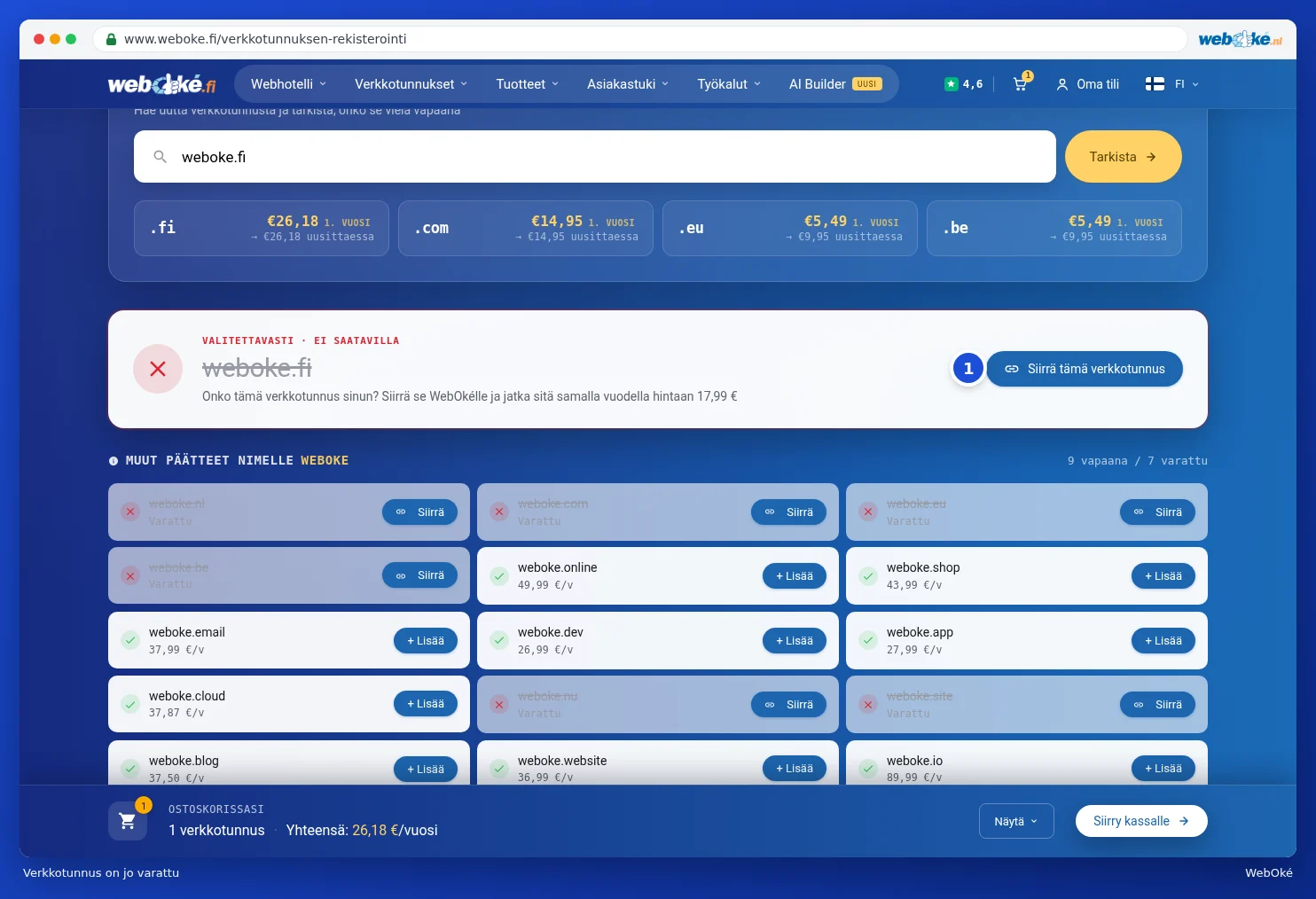This screenshot has width=1316, height=899.
Task: Click Siirry kassalle checkout button
Action: pyautogui.click(x=1141, y=821)
